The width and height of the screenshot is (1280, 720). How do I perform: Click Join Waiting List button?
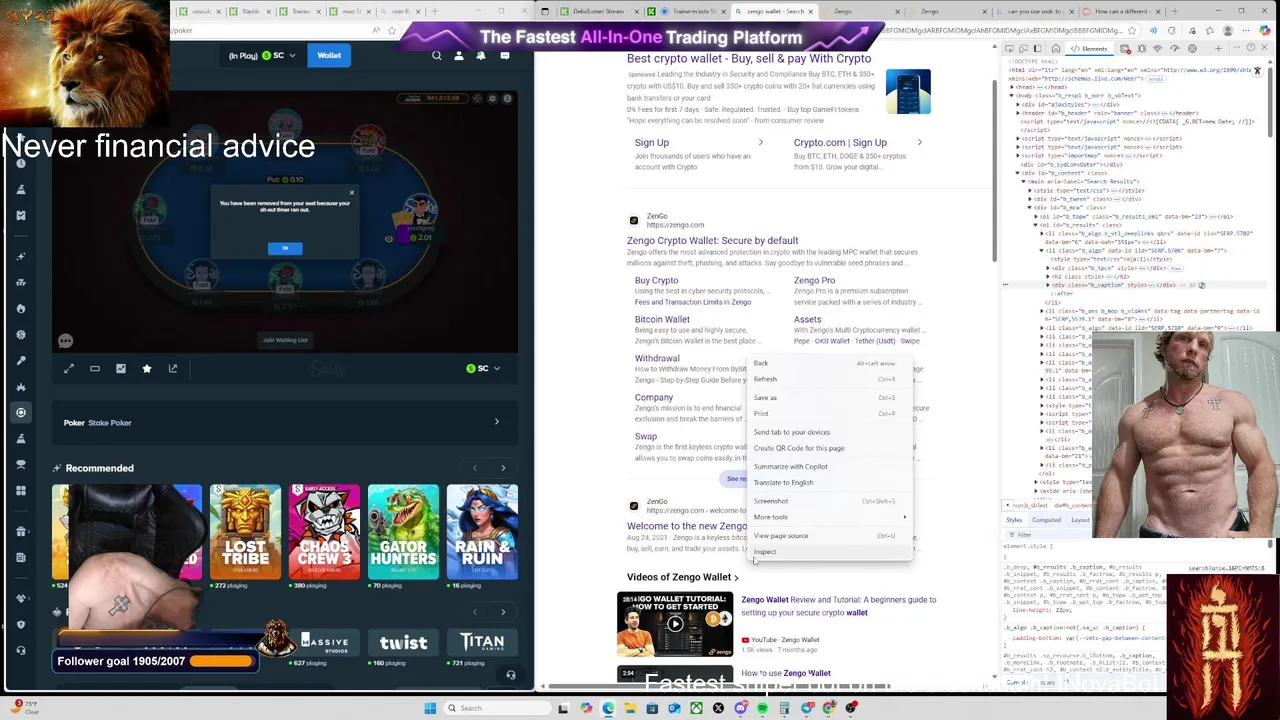(285, 340)
